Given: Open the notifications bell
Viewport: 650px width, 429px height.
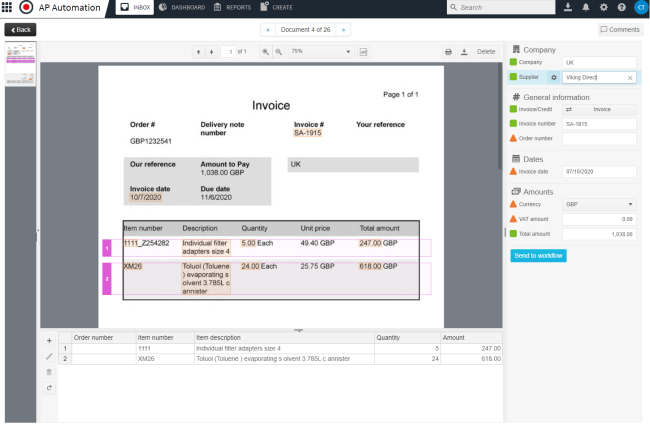Looking at the screenshot, I should 586,7.
